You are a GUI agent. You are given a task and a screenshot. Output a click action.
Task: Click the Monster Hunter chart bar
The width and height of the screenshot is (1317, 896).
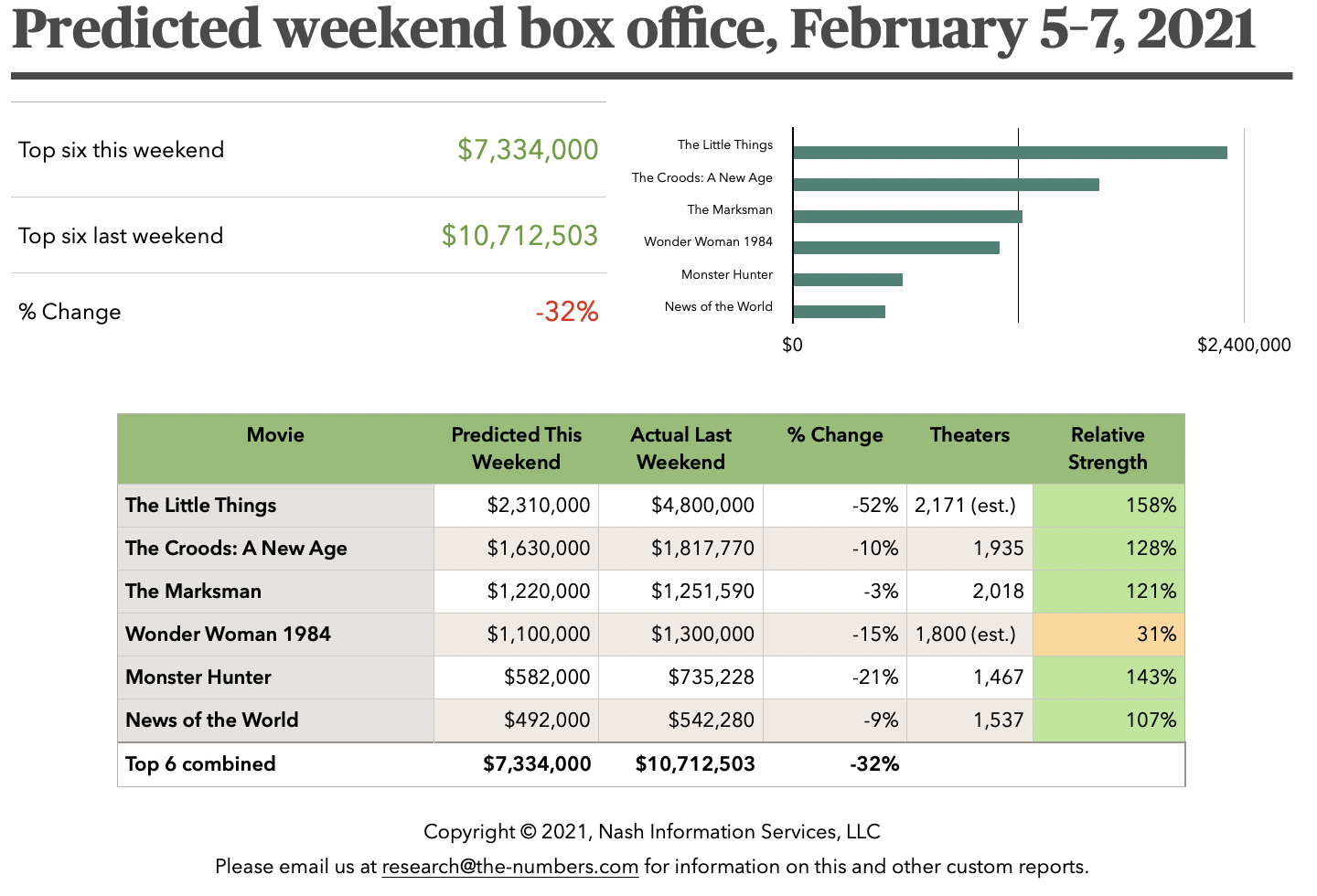[848, 280]
